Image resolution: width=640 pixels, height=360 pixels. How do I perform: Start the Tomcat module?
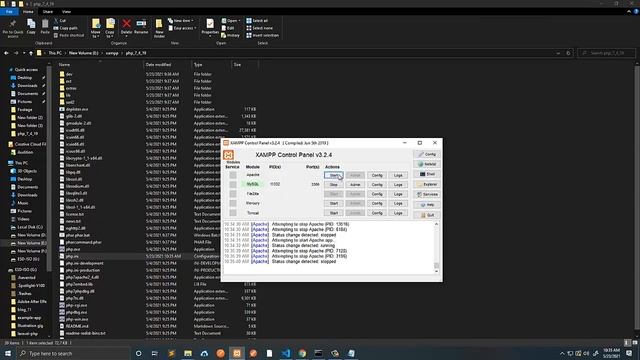(x=333, y=213)
